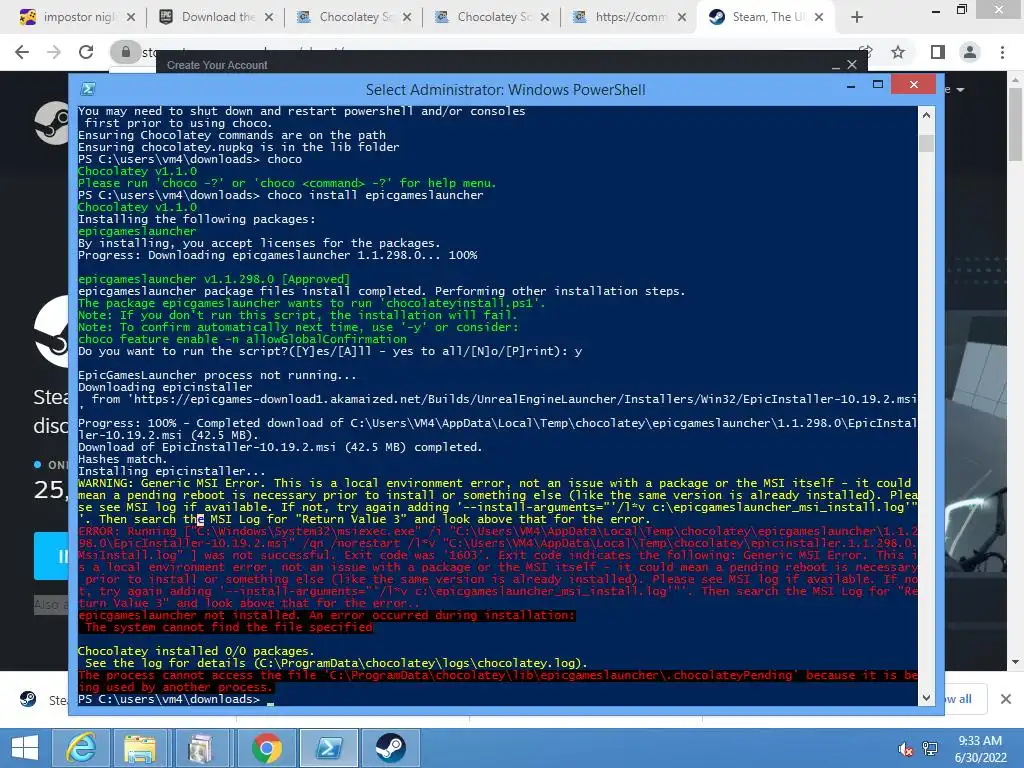
Task: Open Steam from the taskbar
Action: pyautogui.click(x=390, y=748)
